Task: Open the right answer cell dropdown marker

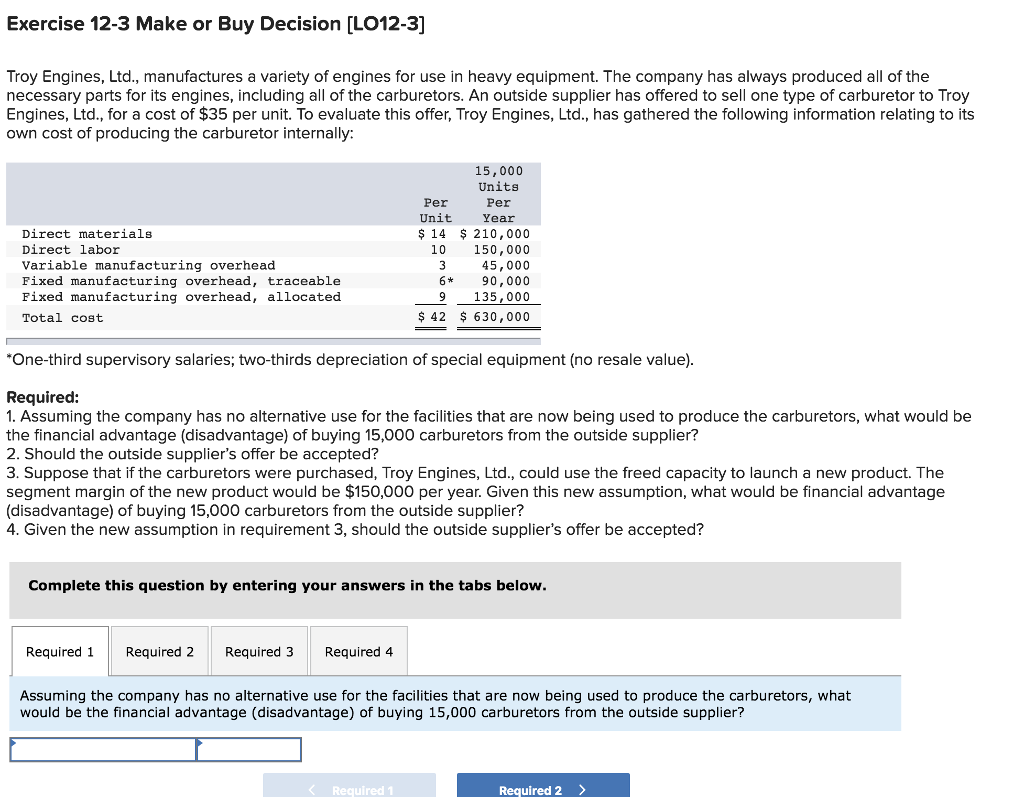Action: pyautogui.click(x=203, y=743)
